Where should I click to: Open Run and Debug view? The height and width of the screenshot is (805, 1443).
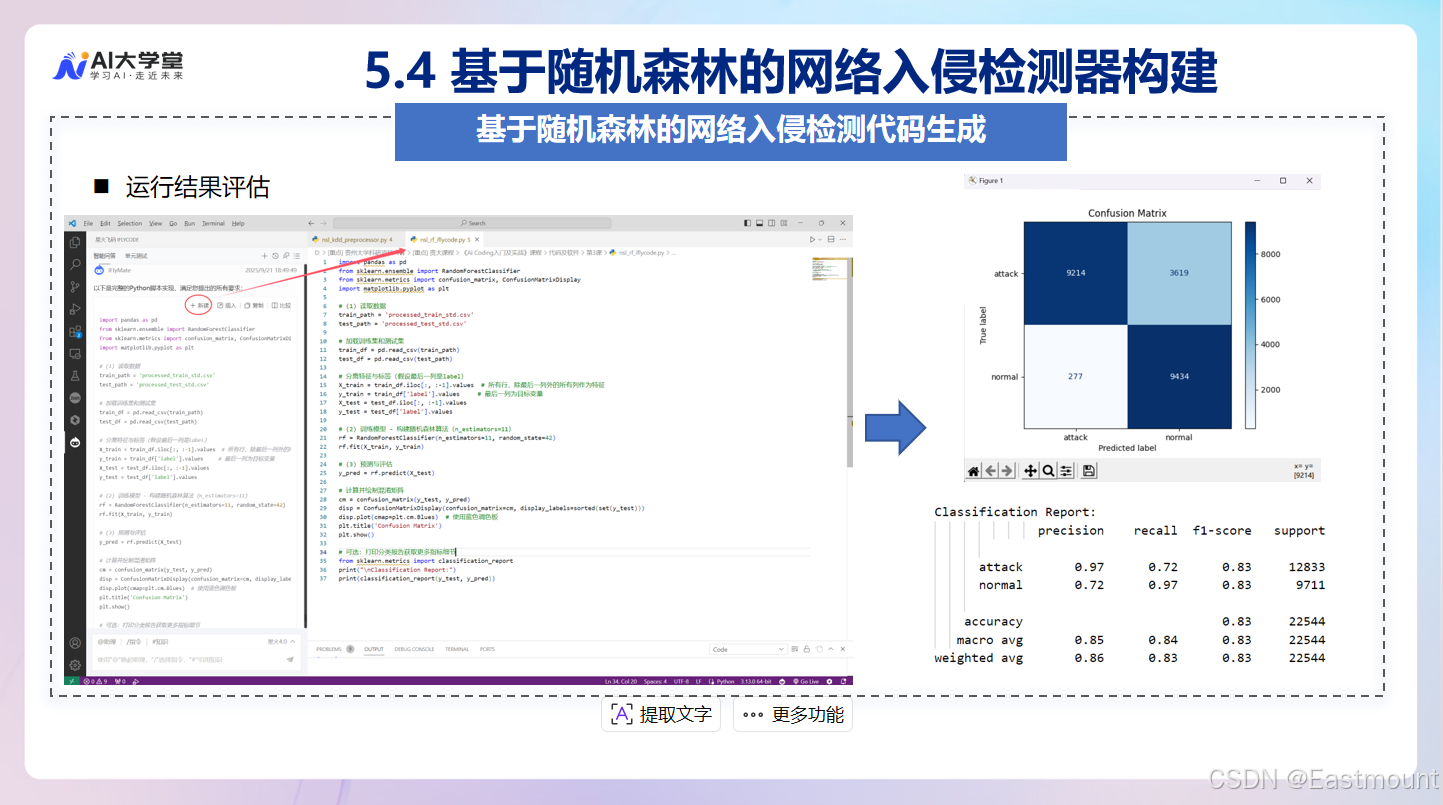pos(75,309)
